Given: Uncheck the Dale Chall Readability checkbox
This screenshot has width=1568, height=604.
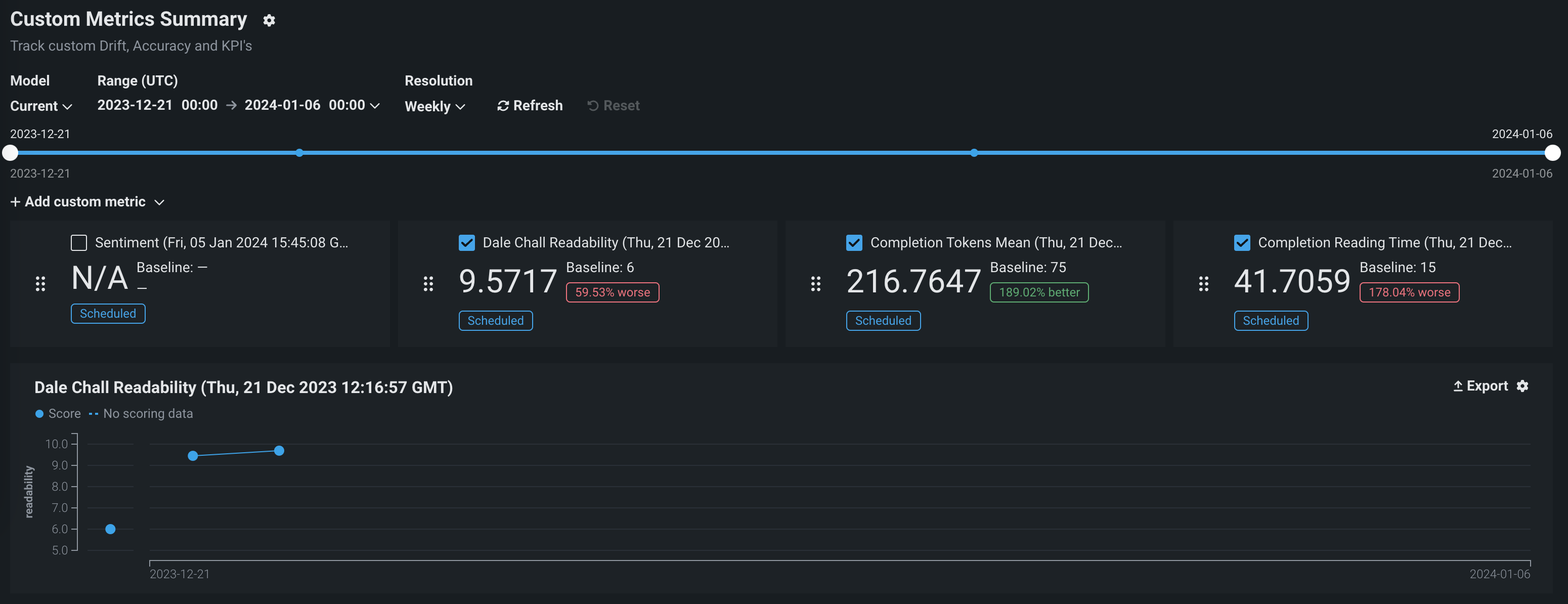Looking at the screenshot, I should click(x=466, y=242).
